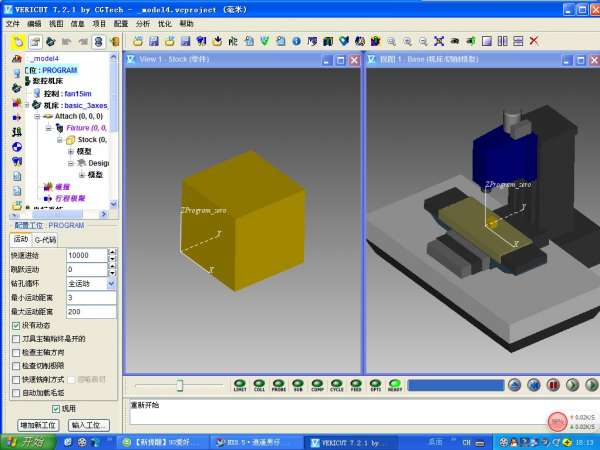
Task: Click the 增加新工位 button
Action: coord(39,425)
